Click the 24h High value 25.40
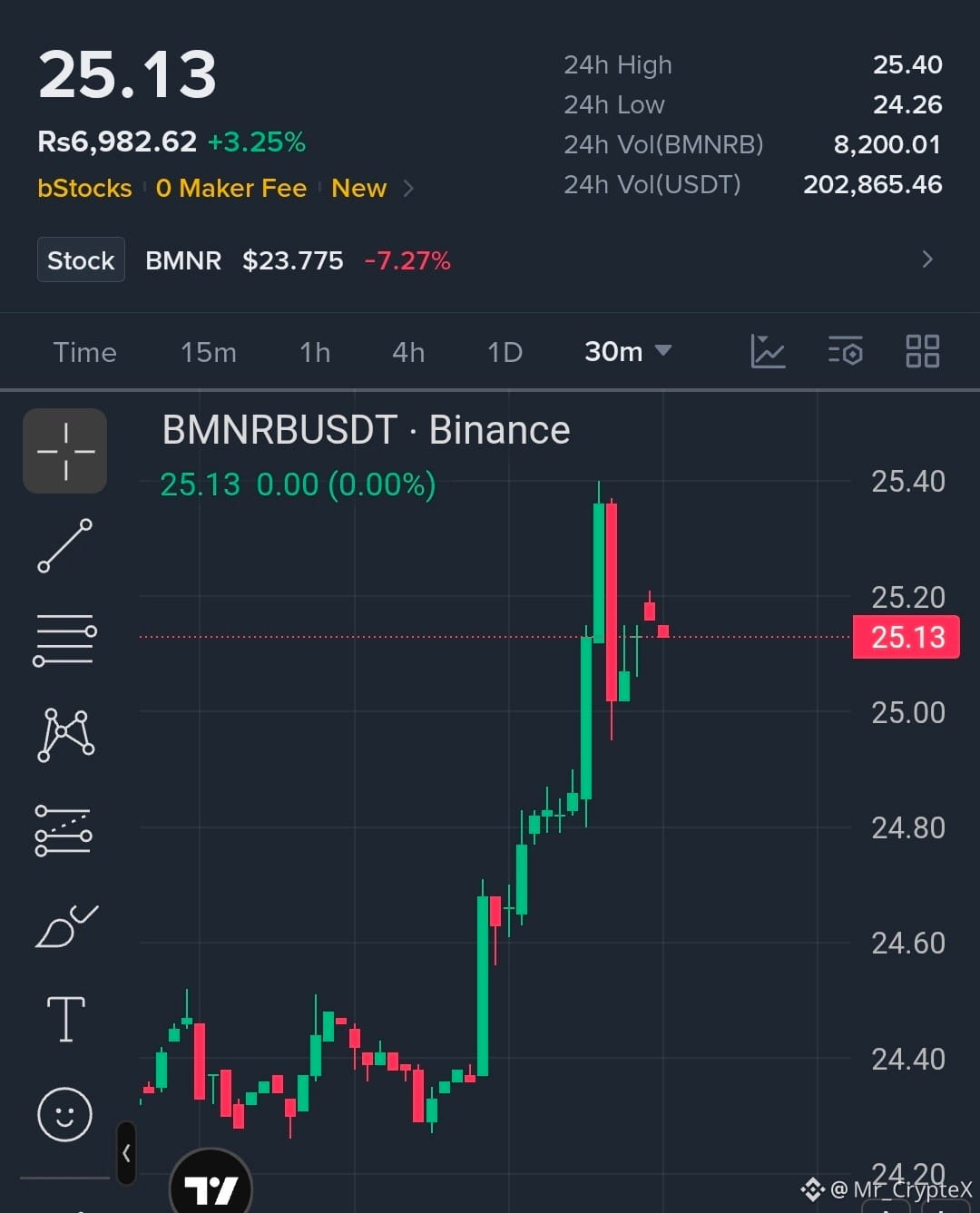The width and height of the screenshot is (980, 1213). tap(907, 64)
